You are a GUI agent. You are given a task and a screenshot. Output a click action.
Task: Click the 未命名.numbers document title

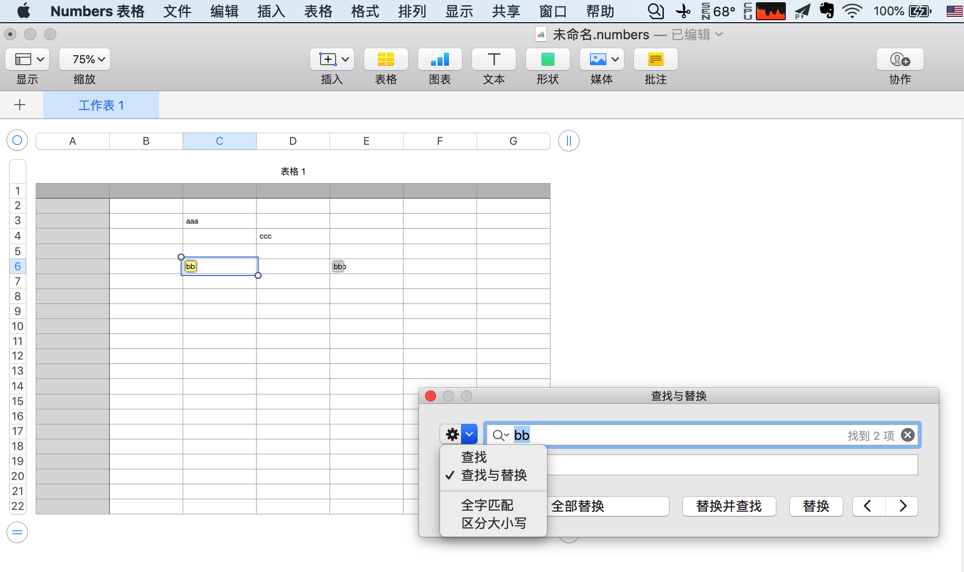pyautogui.click(x=601, y=34)
